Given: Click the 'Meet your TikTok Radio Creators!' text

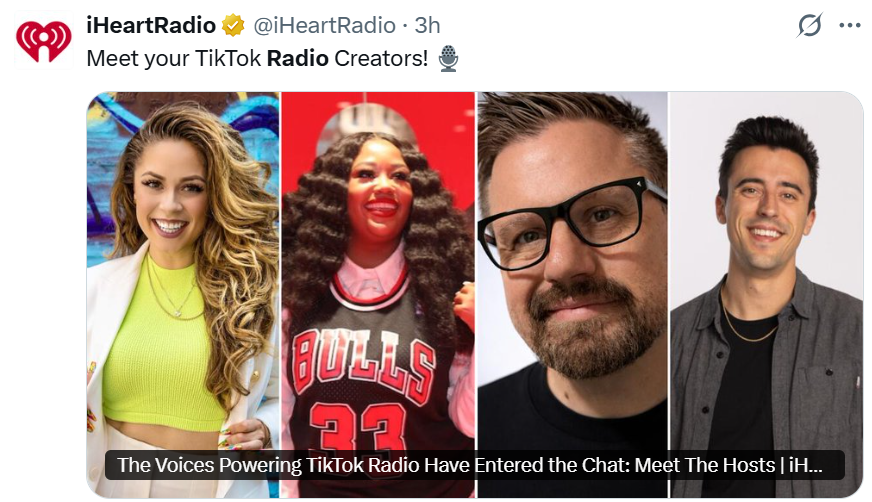Looking at the screenshot, I should coord(257,58).
